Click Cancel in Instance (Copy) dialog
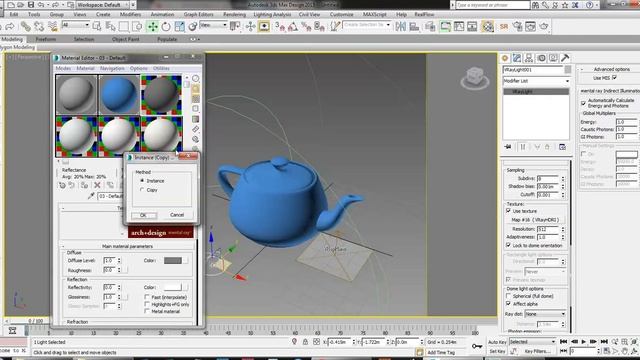Screen dimensions: 640x360 (177, 215)
